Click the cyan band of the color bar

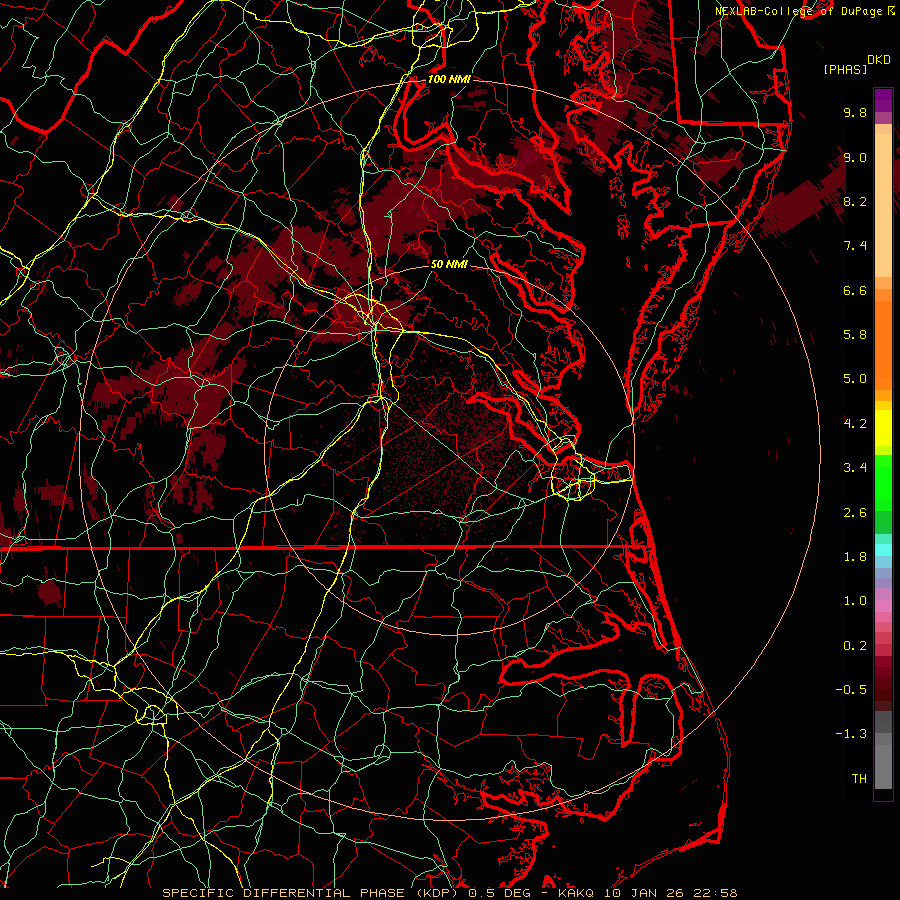pyautogui.click(x=883, y=550)
